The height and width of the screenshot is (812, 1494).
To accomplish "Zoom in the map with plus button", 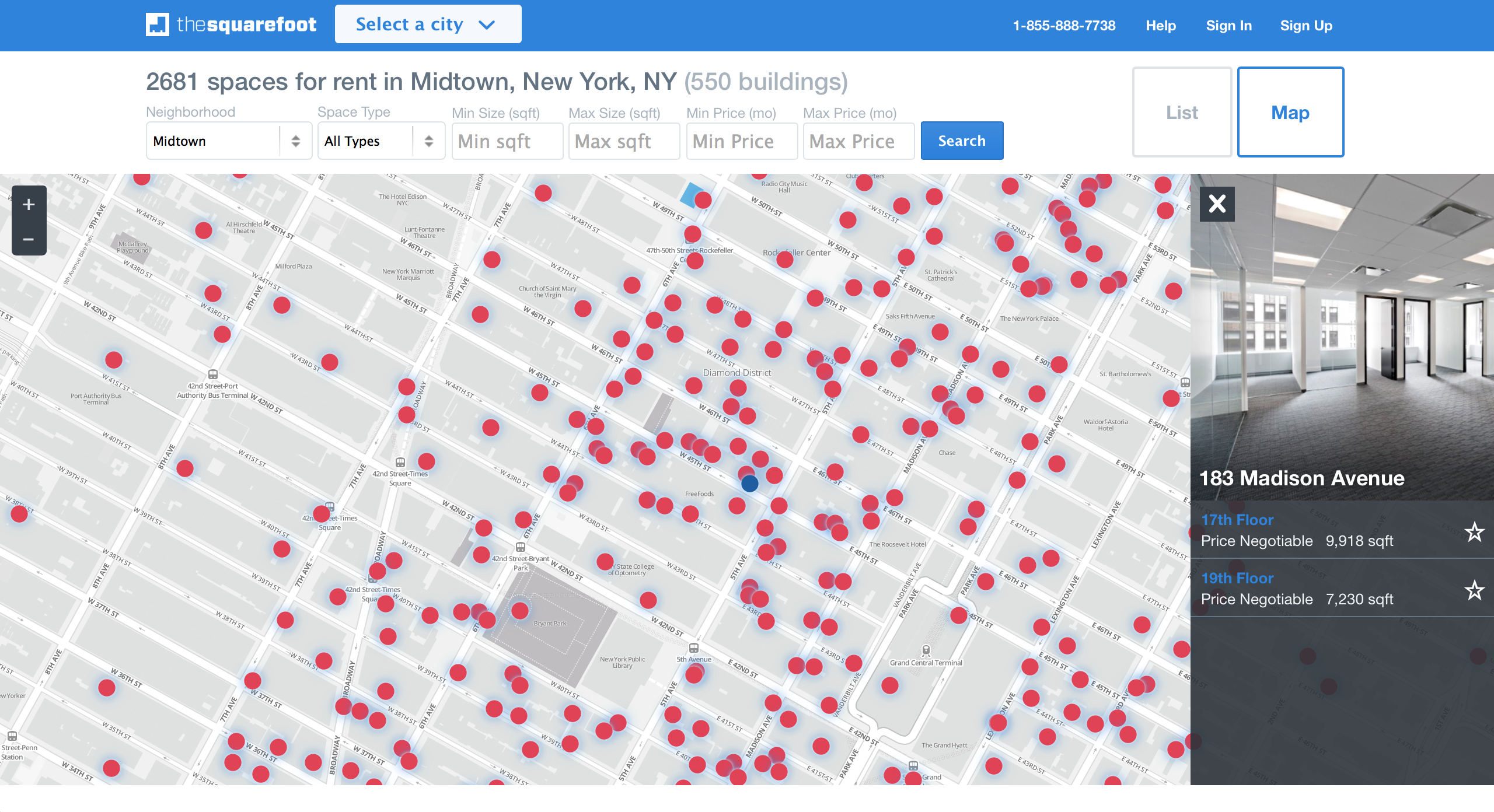I will (29, 204).
